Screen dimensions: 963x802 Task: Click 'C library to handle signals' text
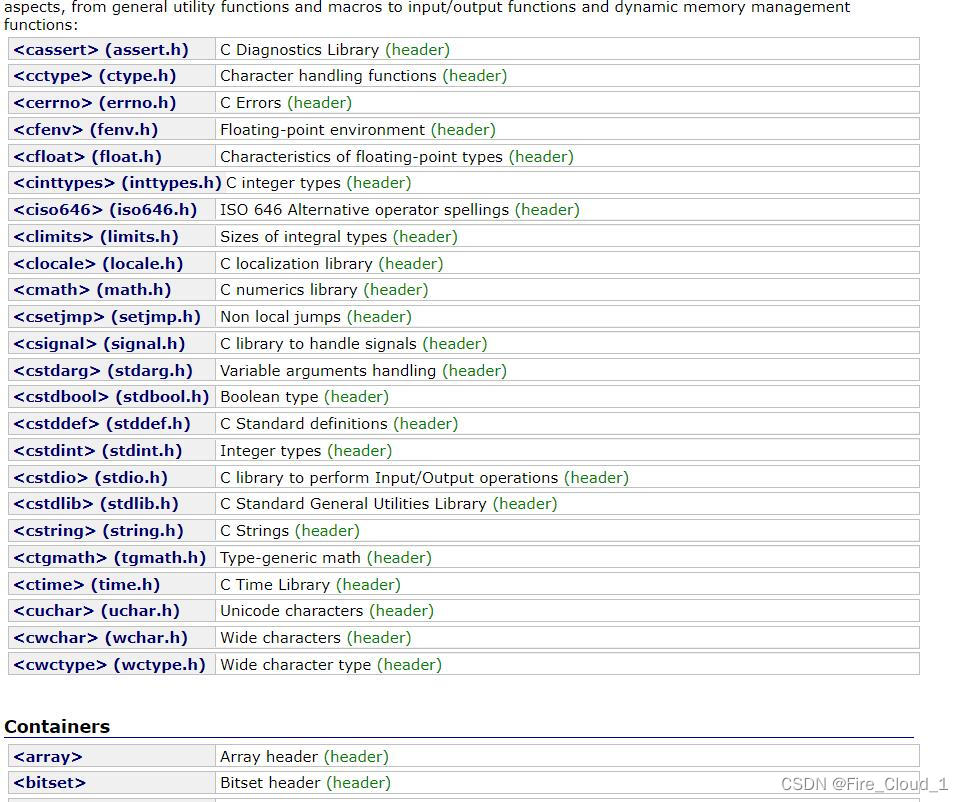pyautogui.click(x=318, y=343)
